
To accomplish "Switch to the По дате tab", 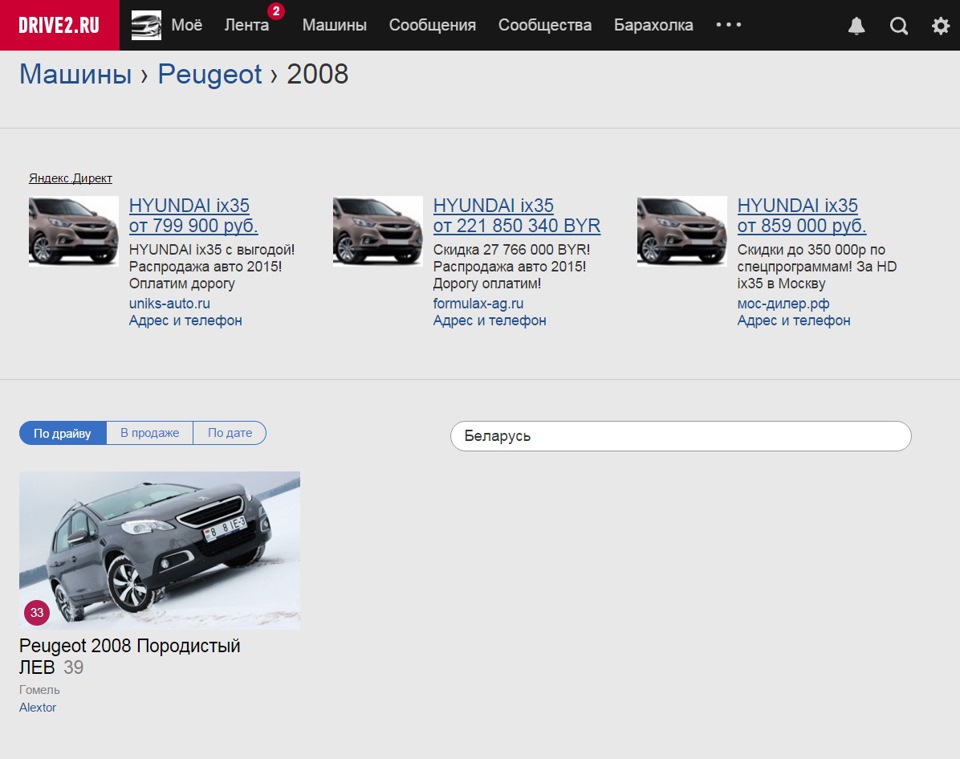I will [x=230, y=433].
